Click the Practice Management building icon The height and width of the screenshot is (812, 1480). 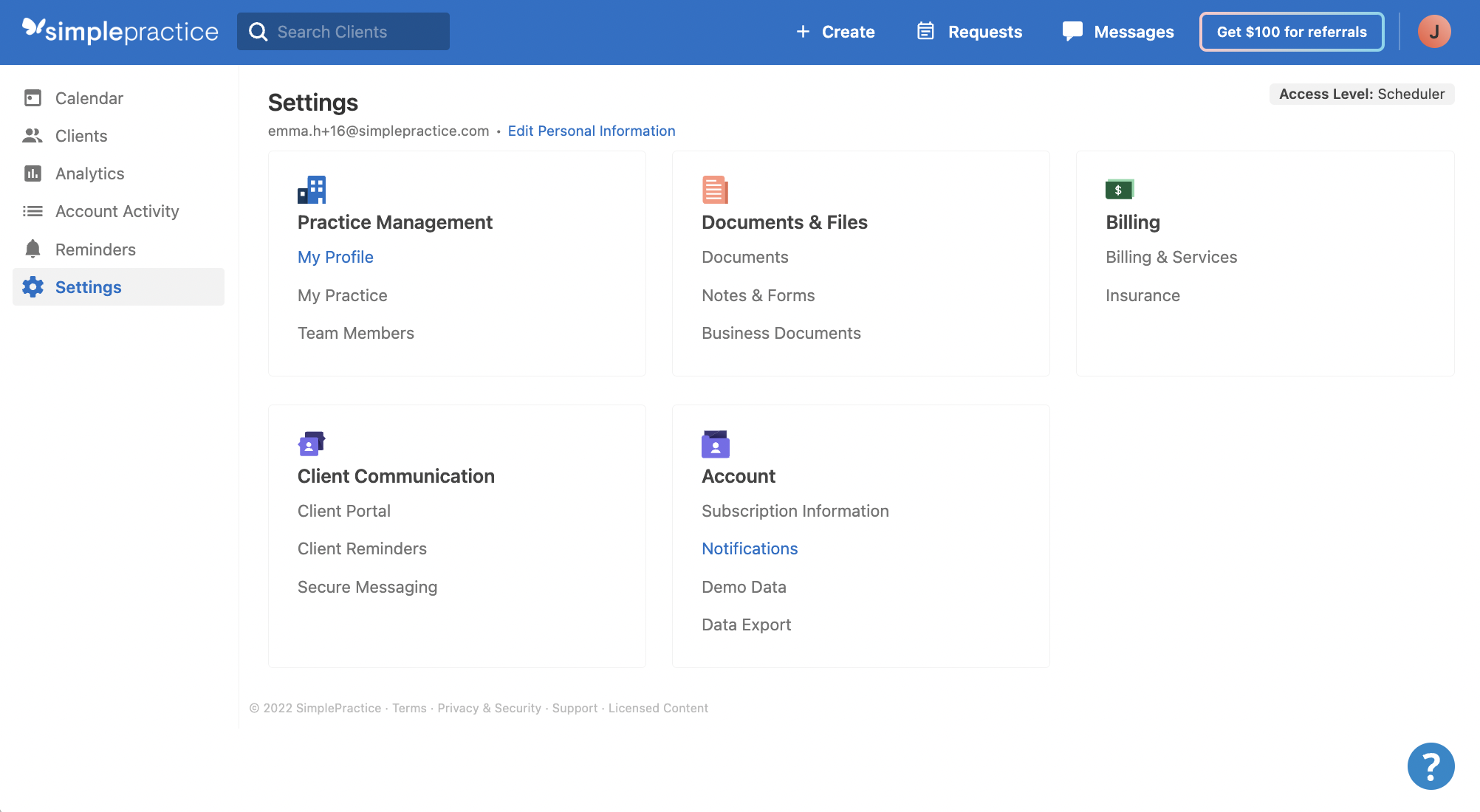point(312,190)
